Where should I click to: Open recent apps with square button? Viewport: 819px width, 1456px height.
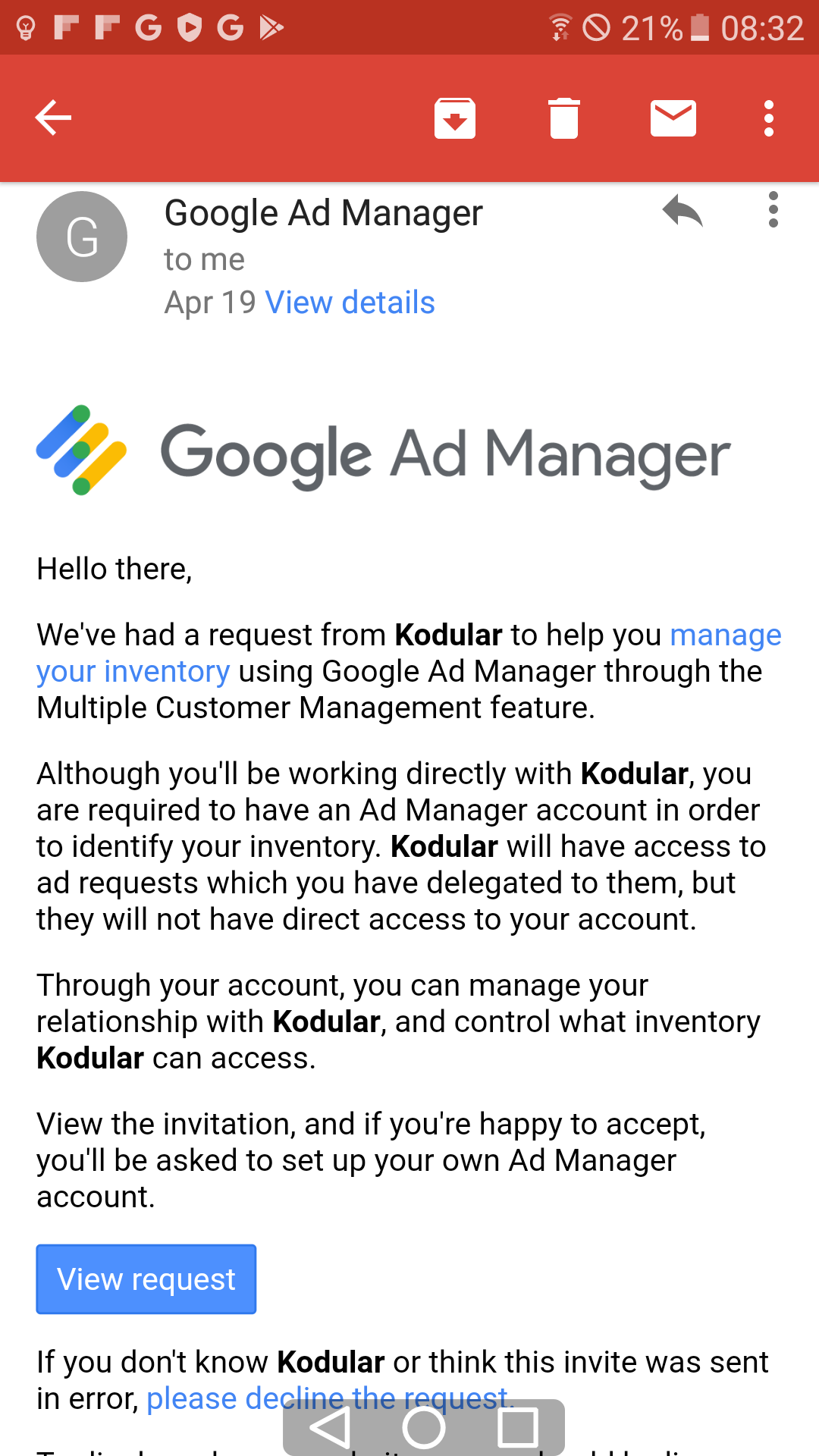pos(518,1428)
